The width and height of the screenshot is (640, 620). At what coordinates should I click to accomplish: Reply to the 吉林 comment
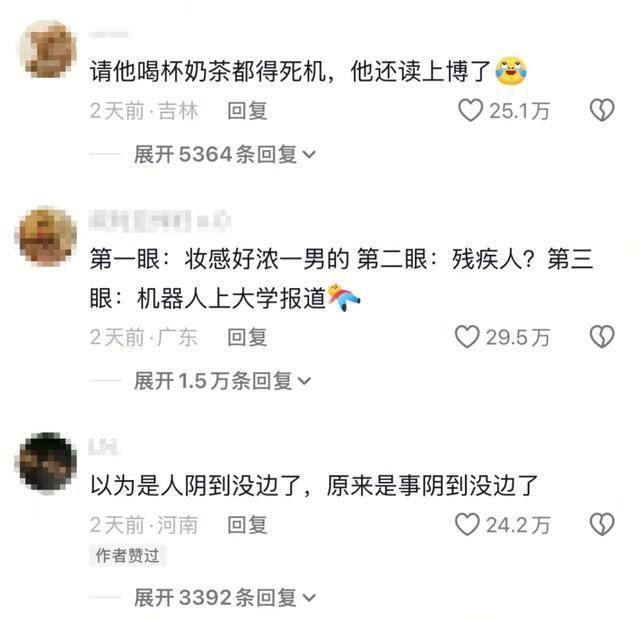pyautogui.click(x=247, y=111)
